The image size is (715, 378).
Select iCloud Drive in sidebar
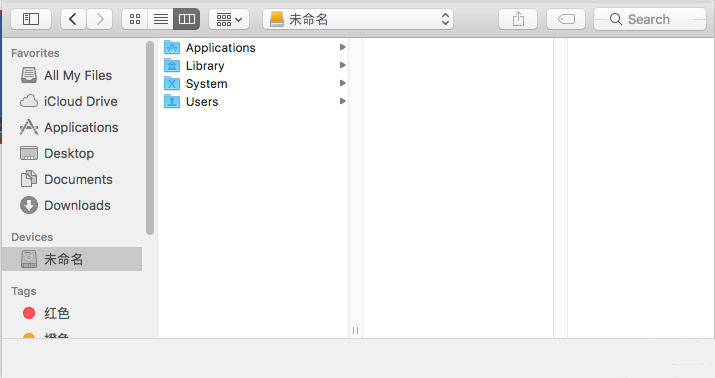(x=80, y=101)
